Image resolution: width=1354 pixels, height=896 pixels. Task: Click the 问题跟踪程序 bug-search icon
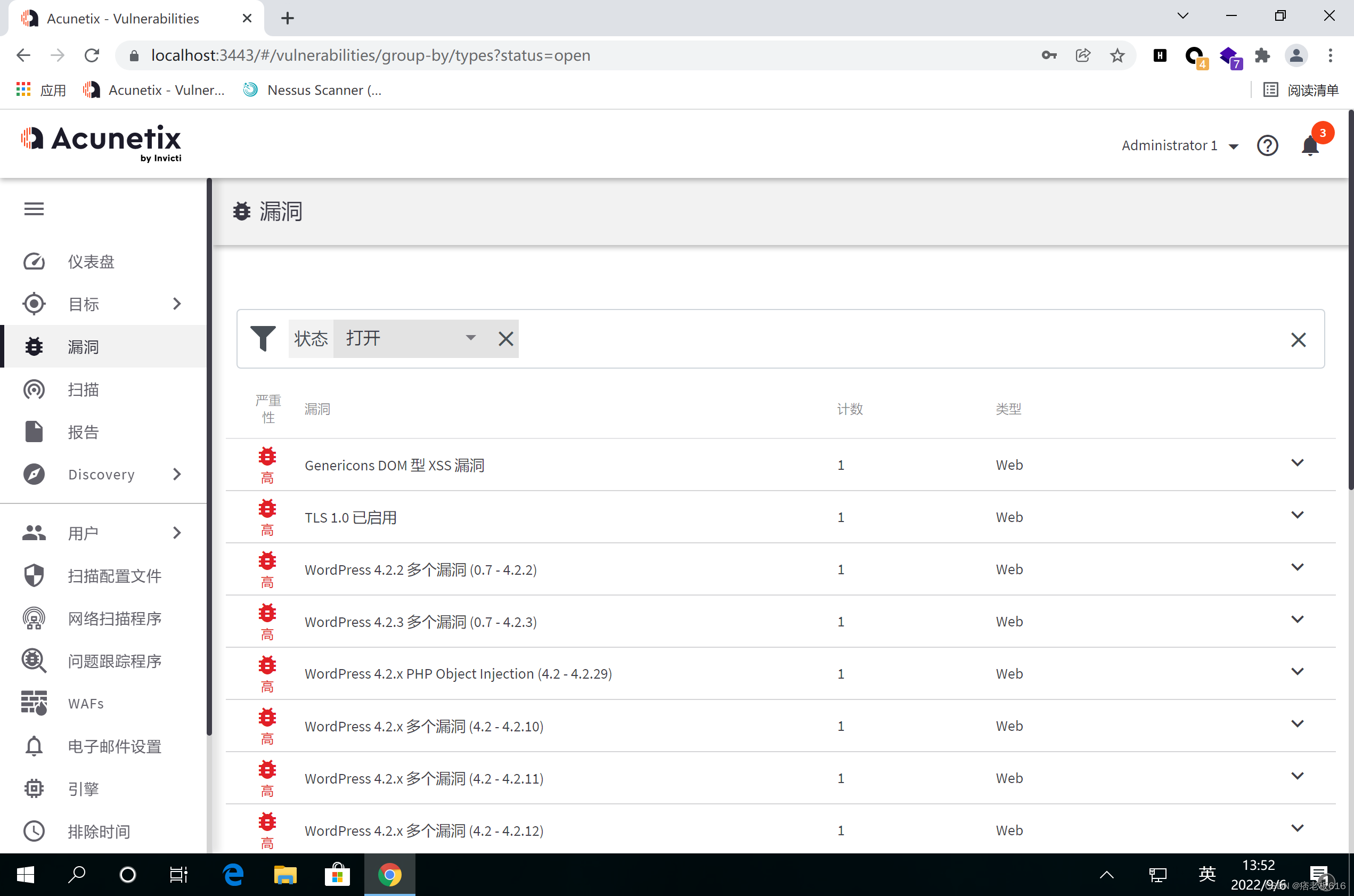(x=34, y=661)
